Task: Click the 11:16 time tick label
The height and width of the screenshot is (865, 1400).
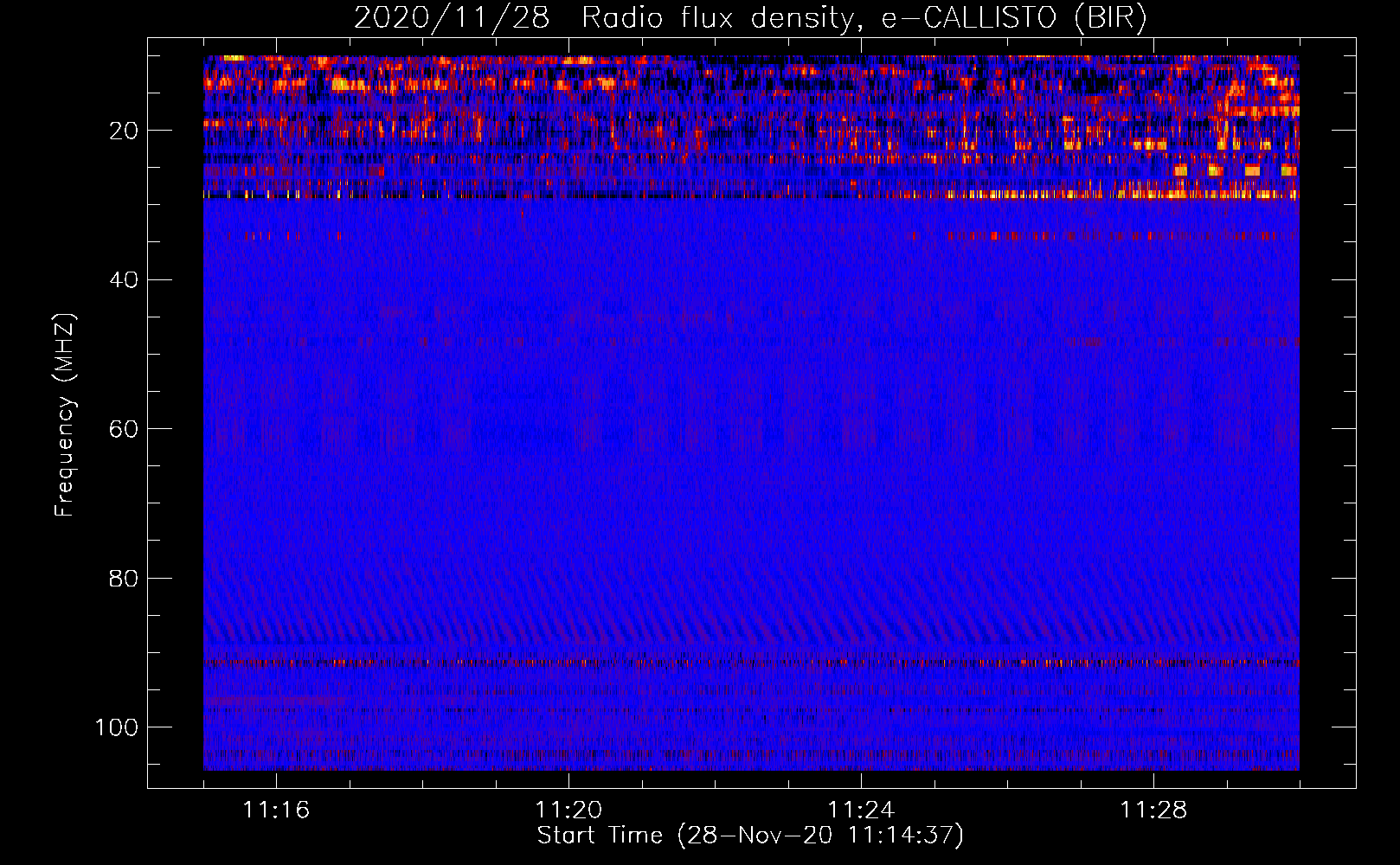Action: click(276, 811)
